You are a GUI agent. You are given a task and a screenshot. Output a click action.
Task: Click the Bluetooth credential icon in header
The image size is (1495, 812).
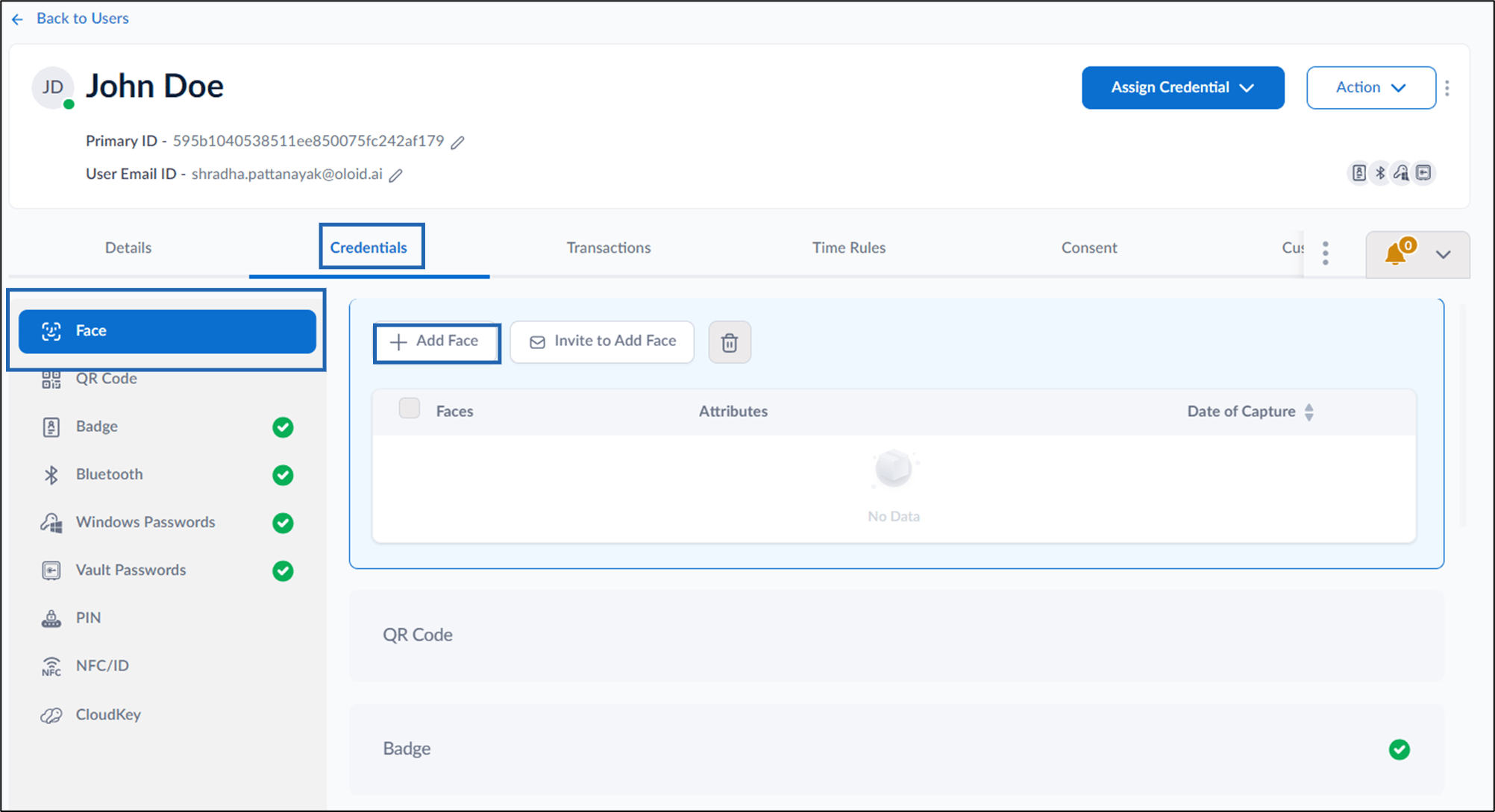click(x=1380, y=173)
